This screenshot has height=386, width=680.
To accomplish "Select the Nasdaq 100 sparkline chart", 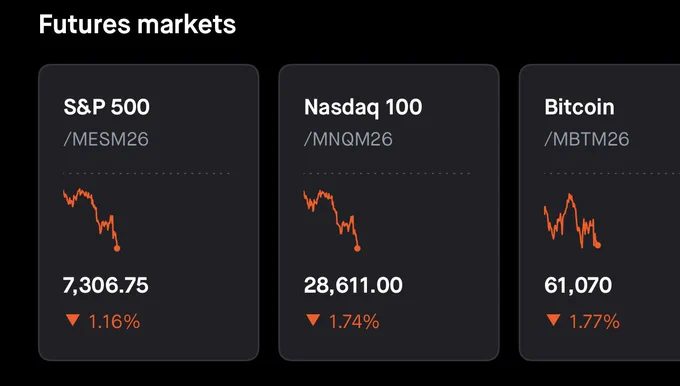I will coord(332,220).
